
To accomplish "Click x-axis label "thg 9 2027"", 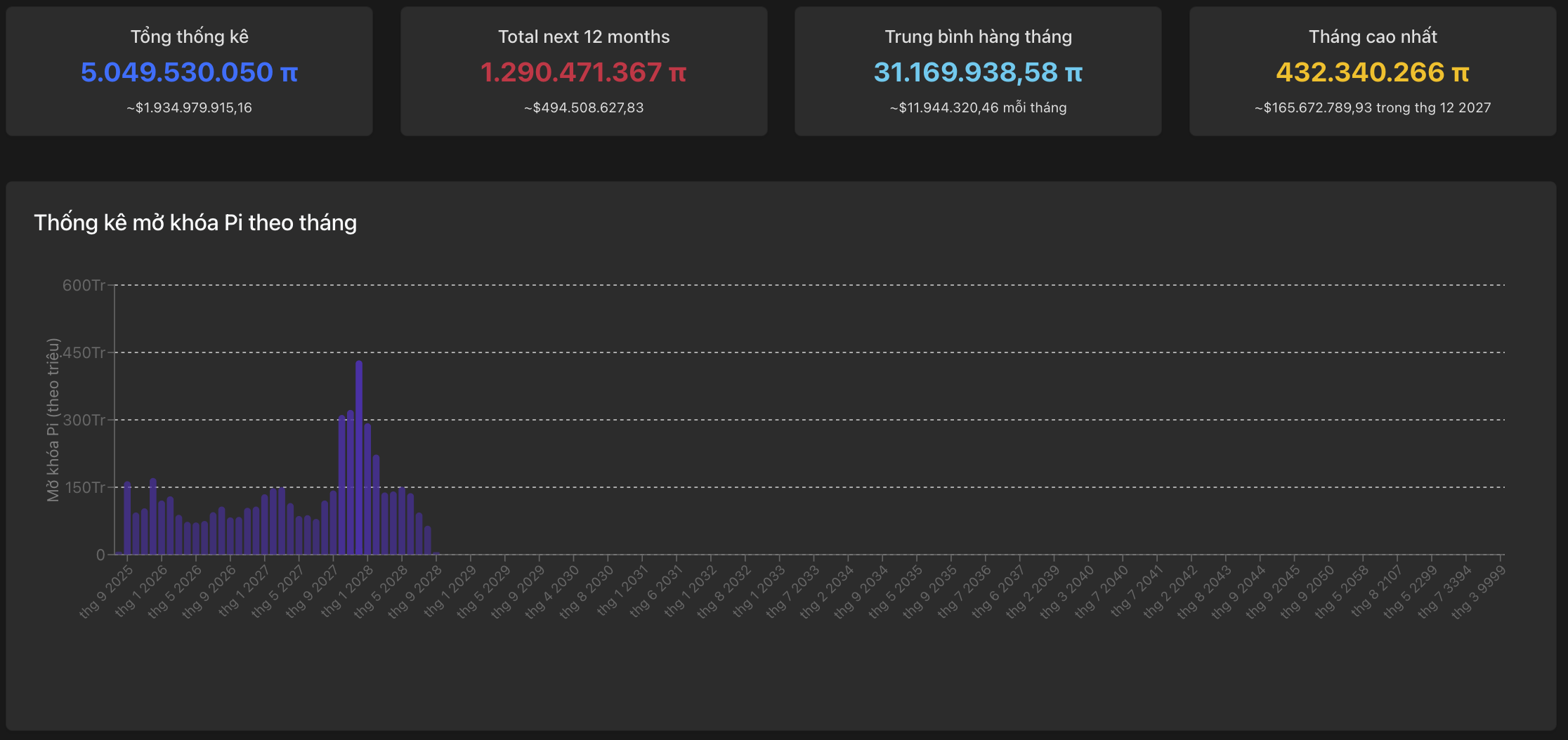I will pos(313,591).
